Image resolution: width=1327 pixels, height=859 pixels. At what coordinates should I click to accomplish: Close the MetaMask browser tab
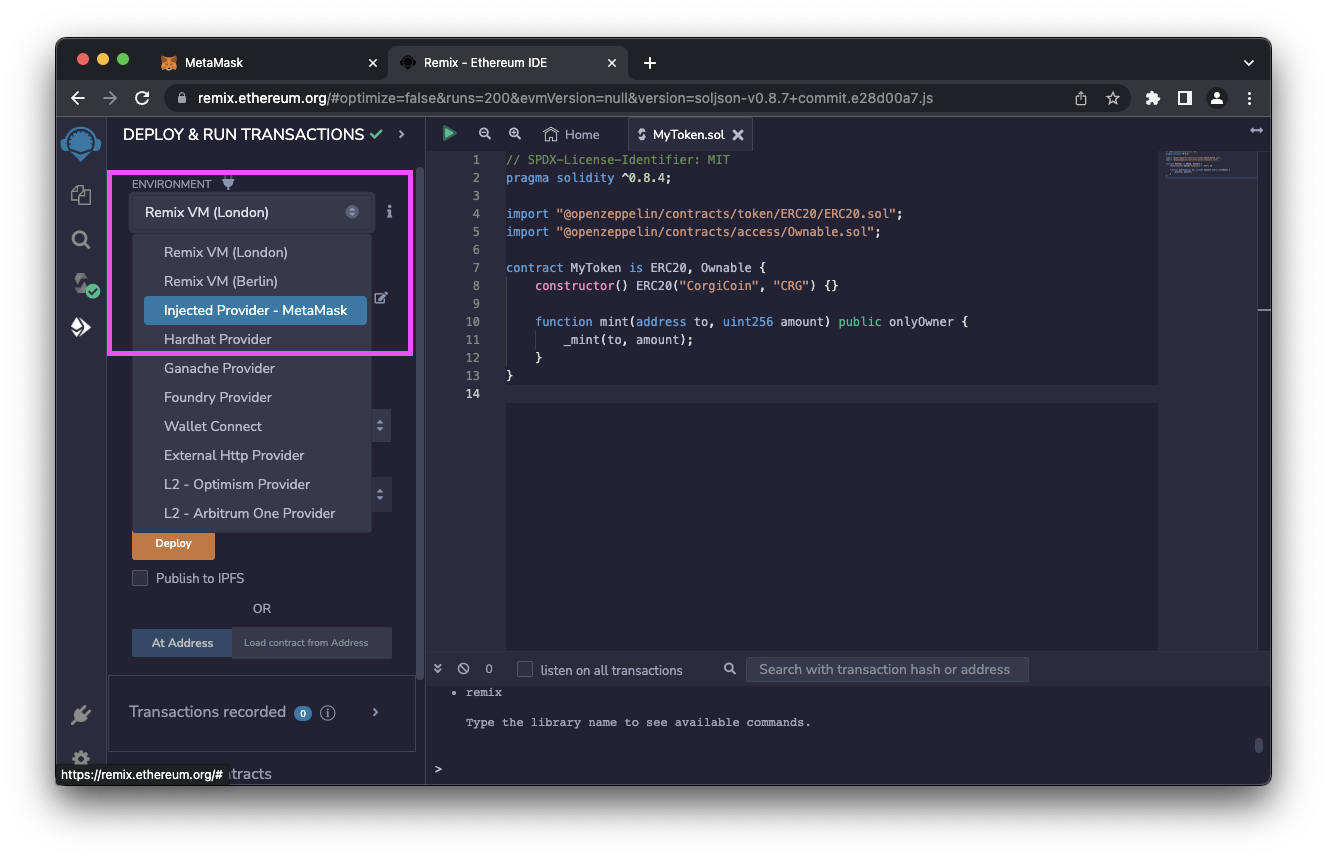373,62
